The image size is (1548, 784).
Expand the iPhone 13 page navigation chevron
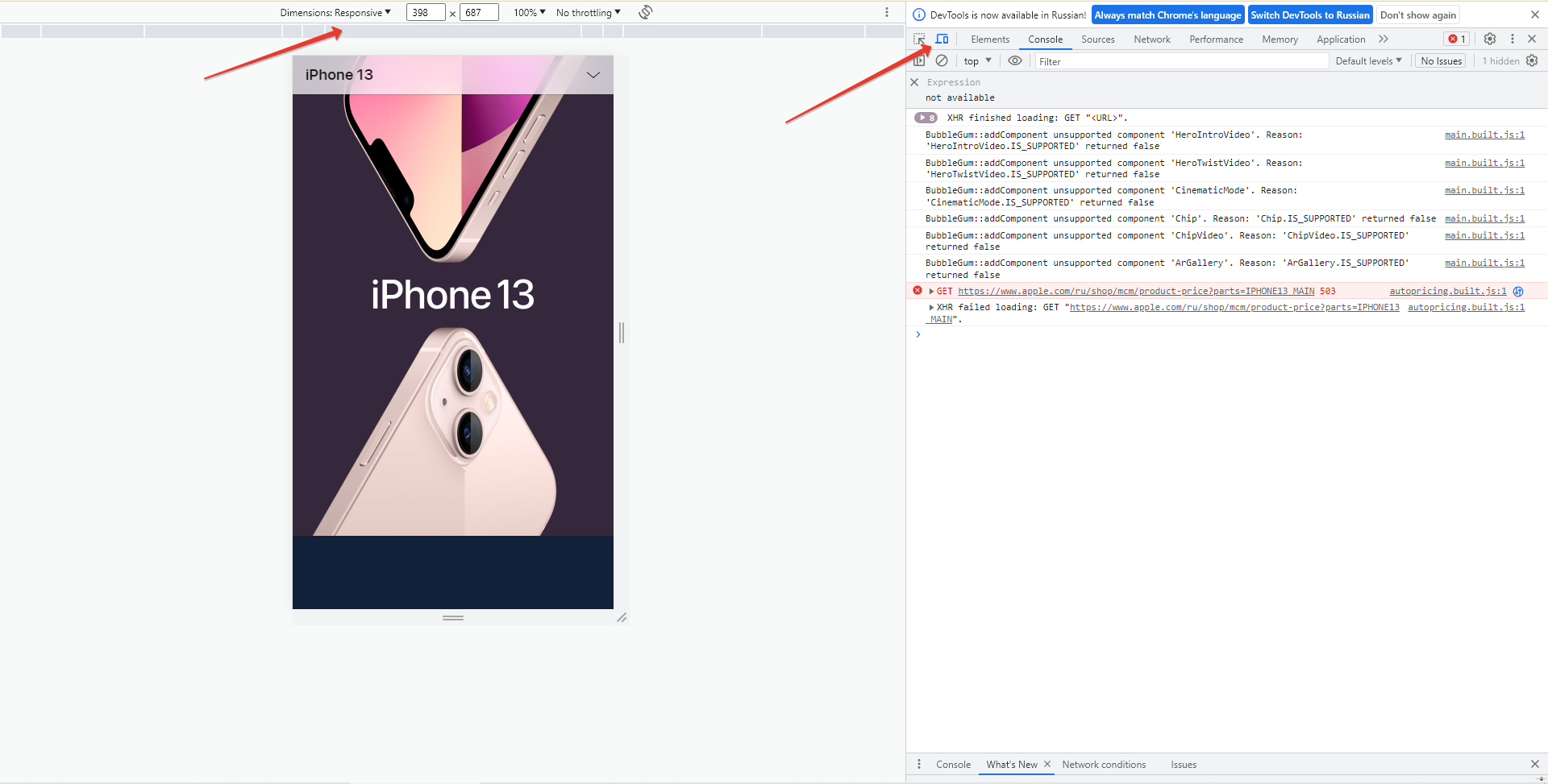[593, 75]
